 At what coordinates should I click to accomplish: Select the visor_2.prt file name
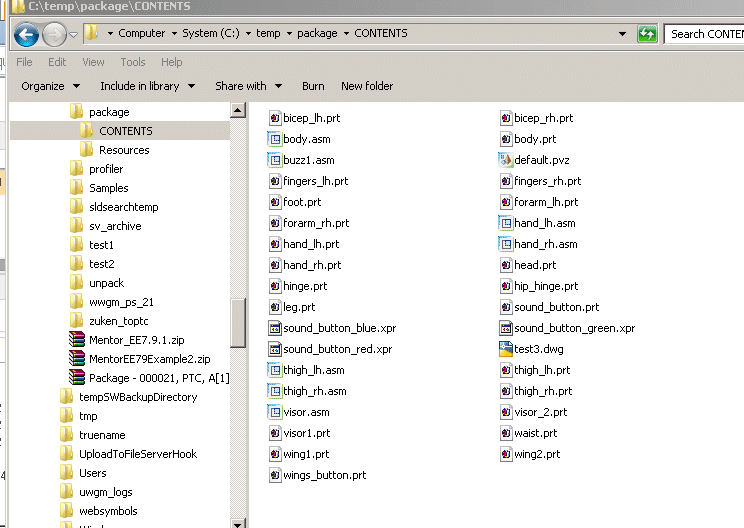(540, 412)
